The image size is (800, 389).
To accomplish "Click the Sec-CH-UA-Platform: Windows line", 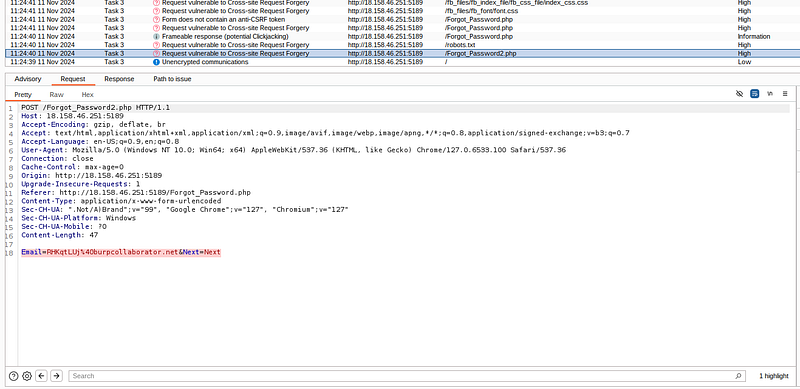I will pos(79,218).
